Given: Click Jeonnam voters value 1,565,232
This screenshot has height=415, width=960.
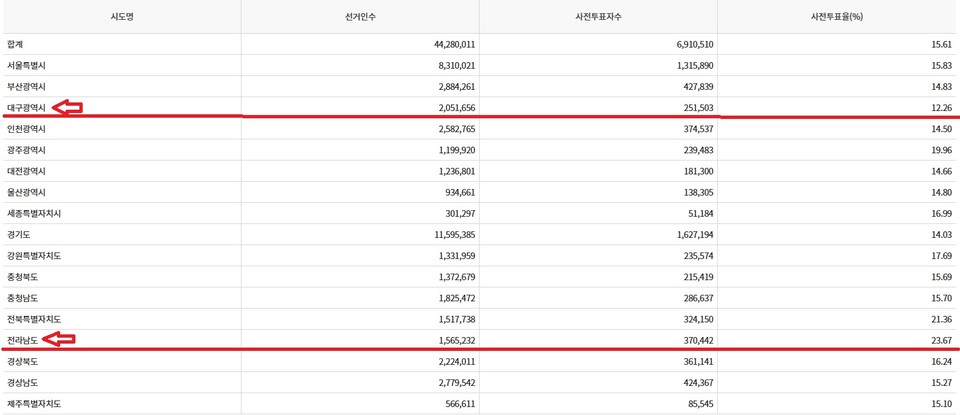Looking at the screenshot, I should [457, 341].
